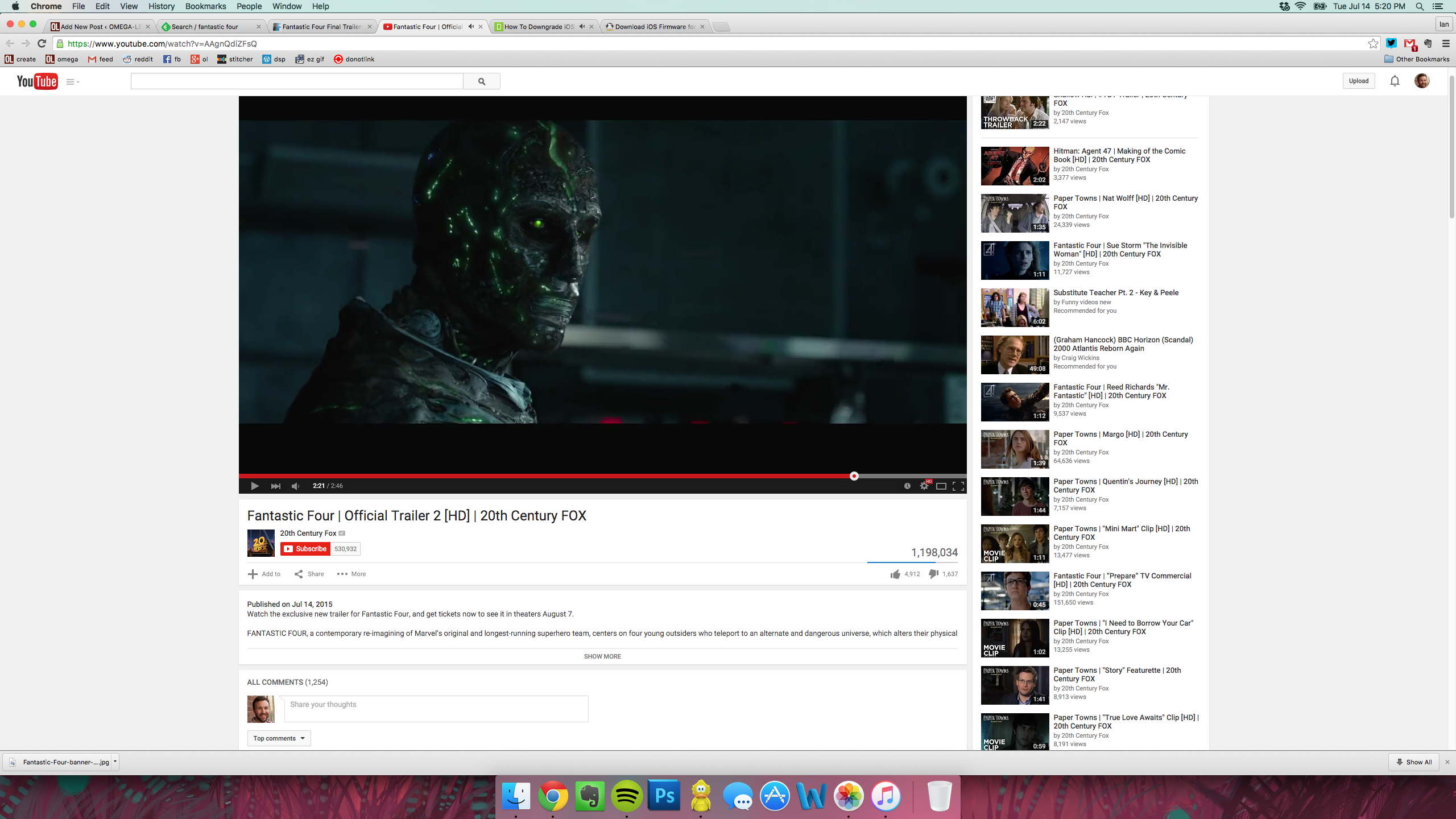Switch to Download iOS Firmware tab

tap(654, 27)
